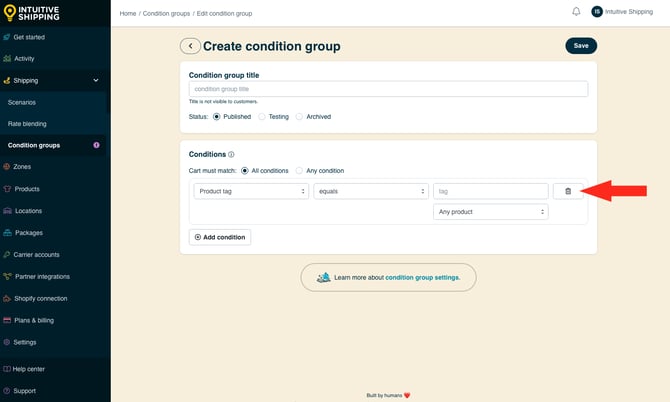Select the Testing status radio
The width and height of the screenshot is (670, 402).
pos(262,117)
